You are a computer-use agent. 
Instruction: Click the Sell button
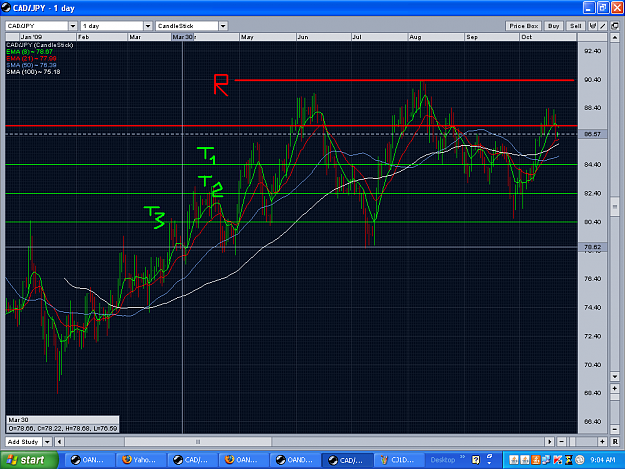pos(575,26)
